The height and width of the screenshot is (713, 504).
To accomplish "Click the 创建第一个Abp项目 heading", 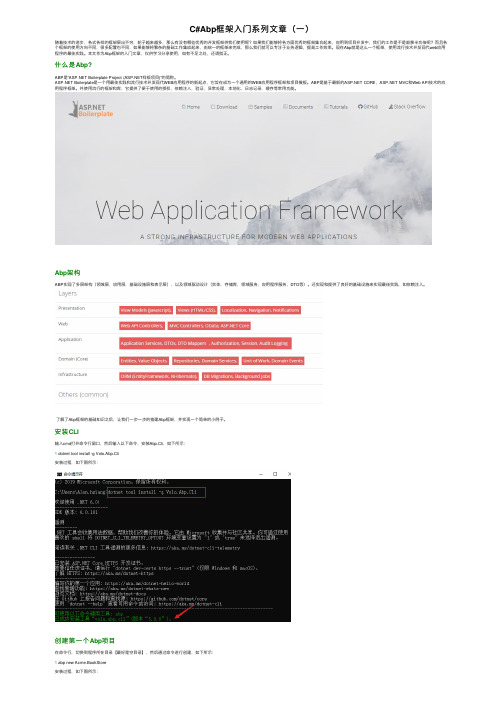I will tap(85, 640).
